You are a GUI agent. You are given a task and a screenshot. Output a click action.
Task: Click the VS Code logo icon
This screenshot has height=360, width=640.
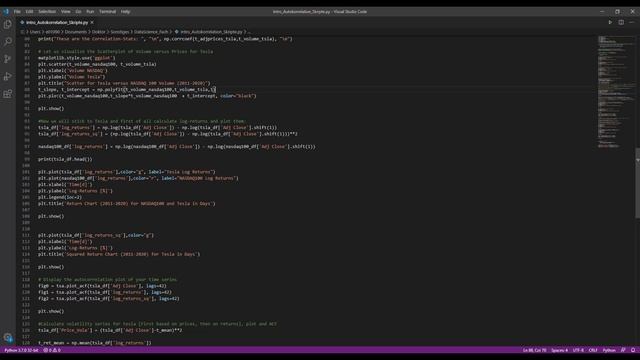[x=6, y=11]
